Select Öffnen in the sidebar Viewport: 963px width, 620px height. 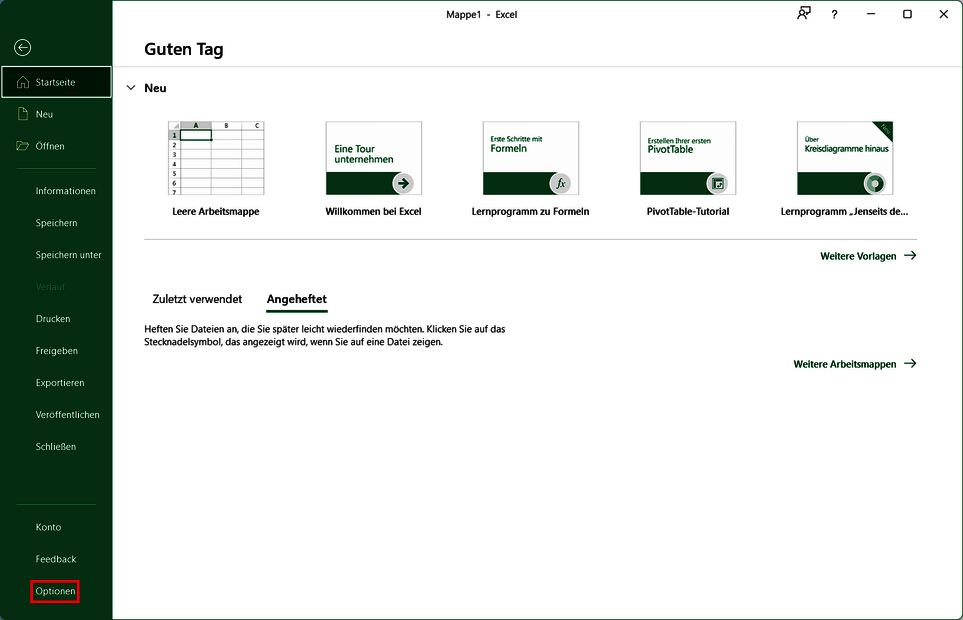[x=57, y=146]
